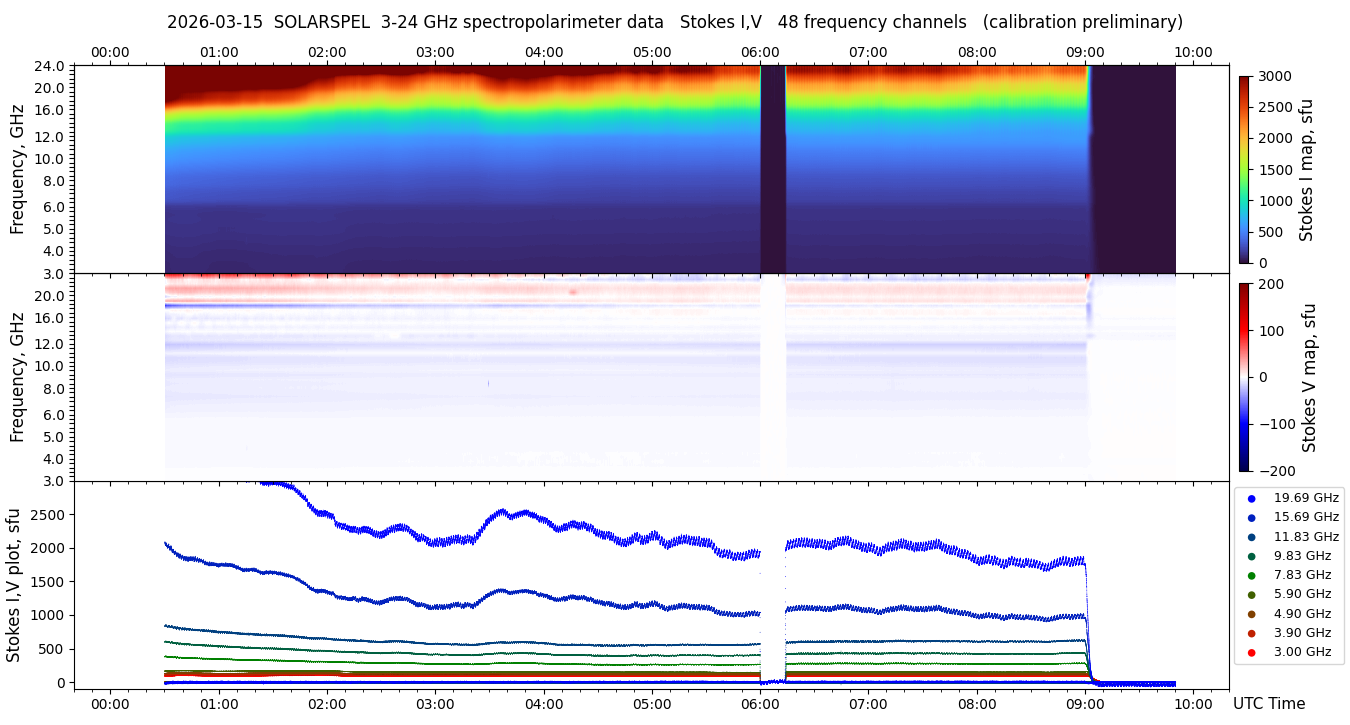Click the 4.90 GHz legend marker dot

tap(1251, 613)
